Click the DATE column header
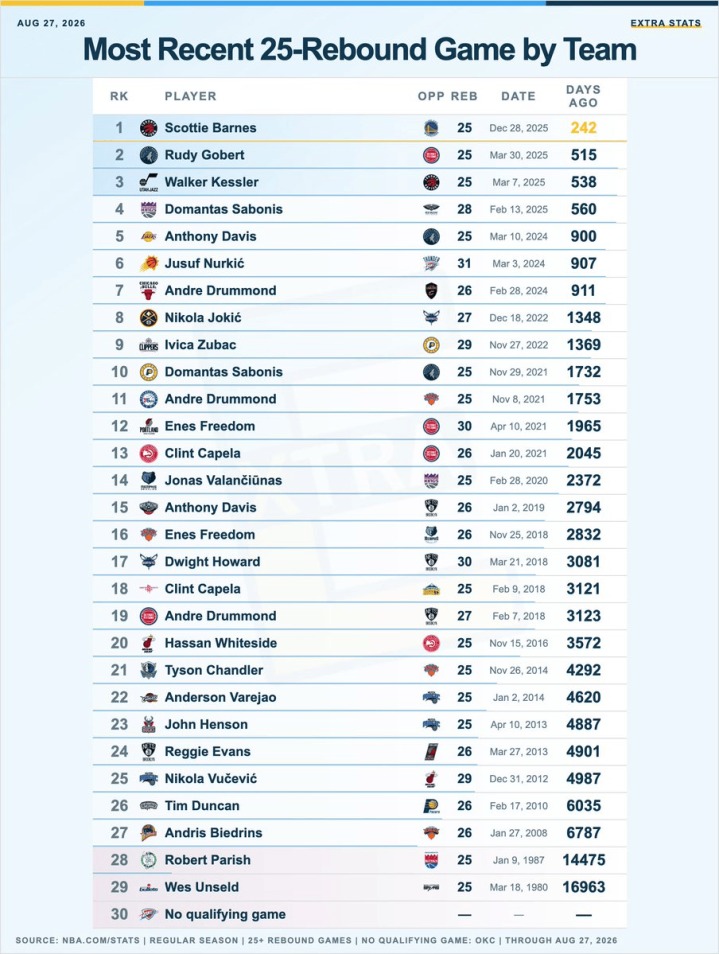719x954 pixels. pyautogui.click(x=518, y=96)
